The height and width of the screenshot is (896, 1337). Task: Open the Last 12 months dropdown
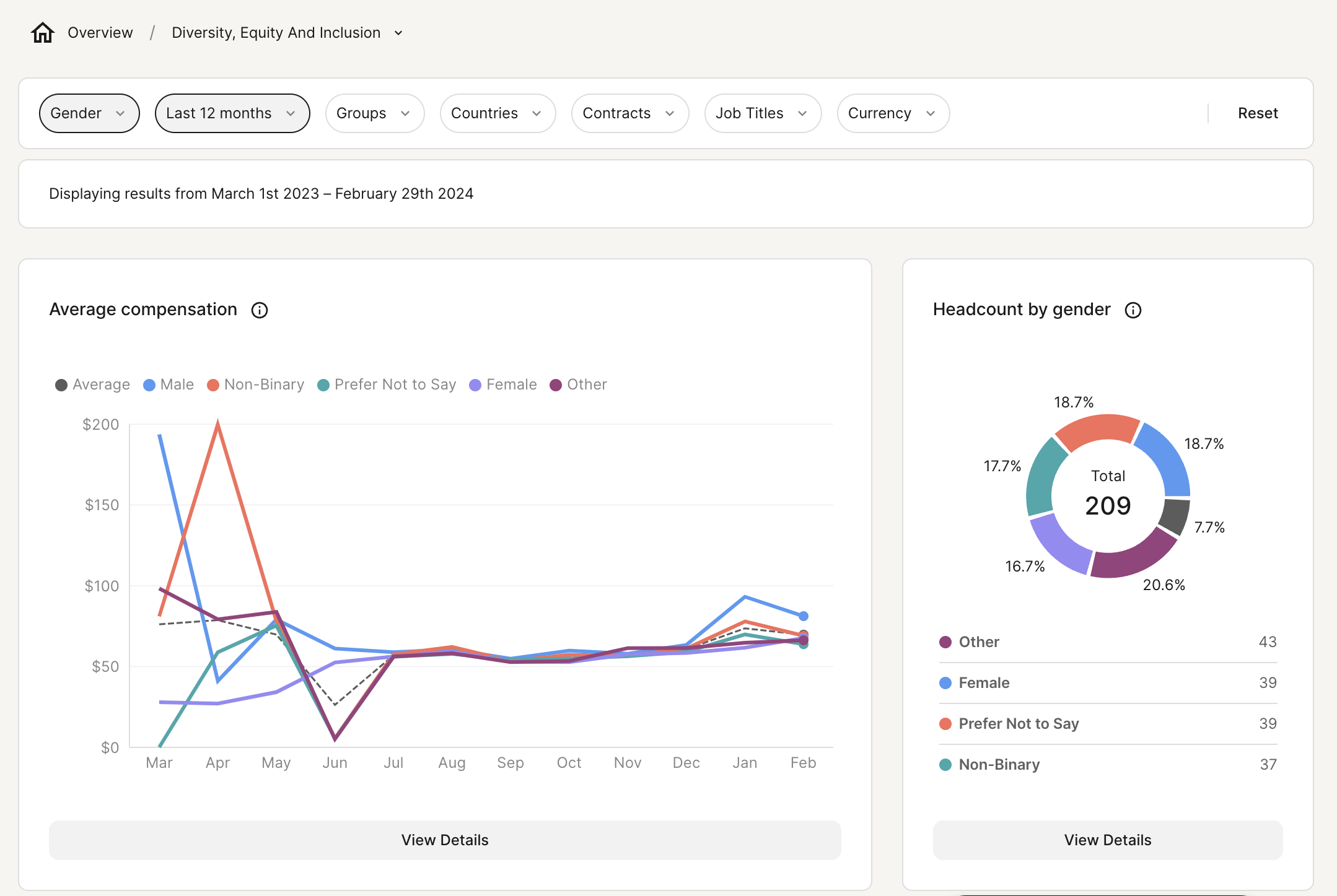(232, 113)
